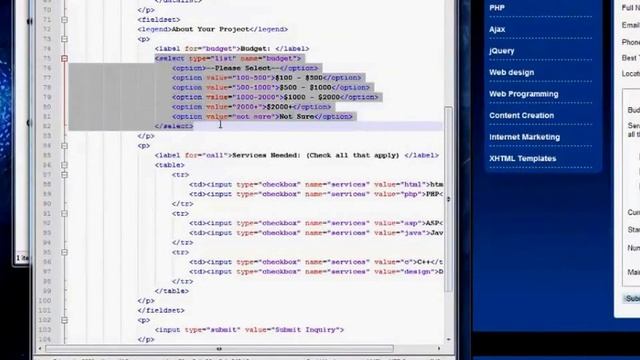640x360 pixels.
Task: Click the horizontal scrollbar right arrow
Action: coord(439,349)
